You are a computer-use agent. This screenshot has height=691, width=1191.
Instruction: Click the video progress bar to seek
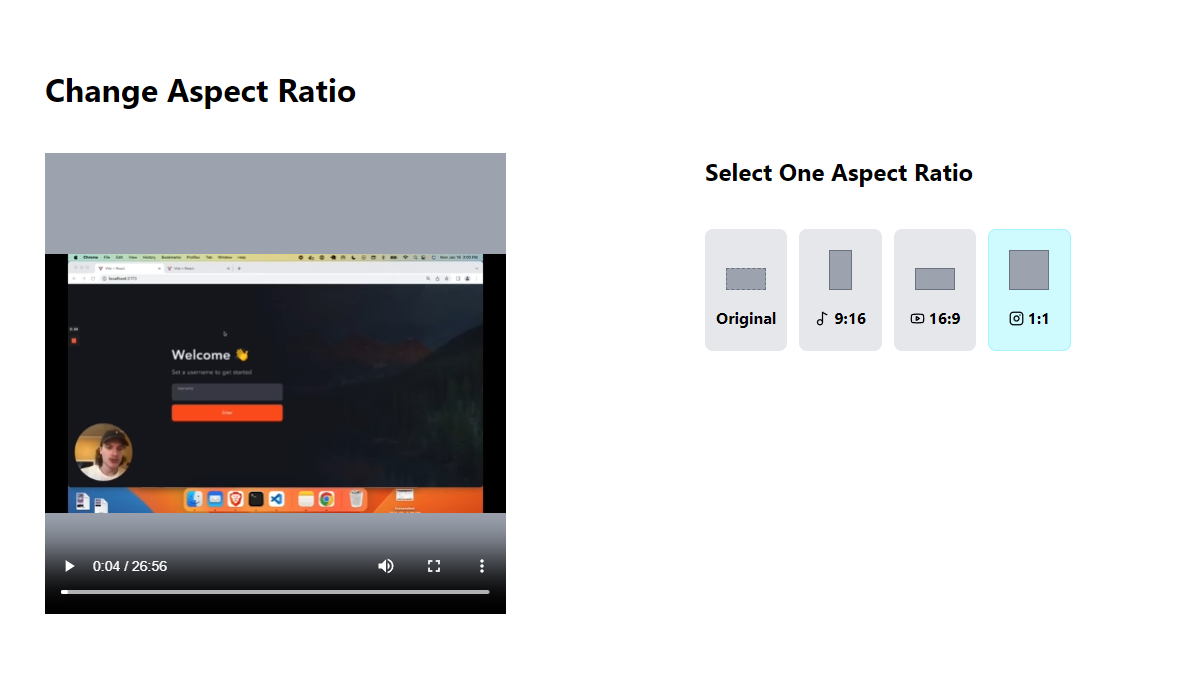pos(275,592)
